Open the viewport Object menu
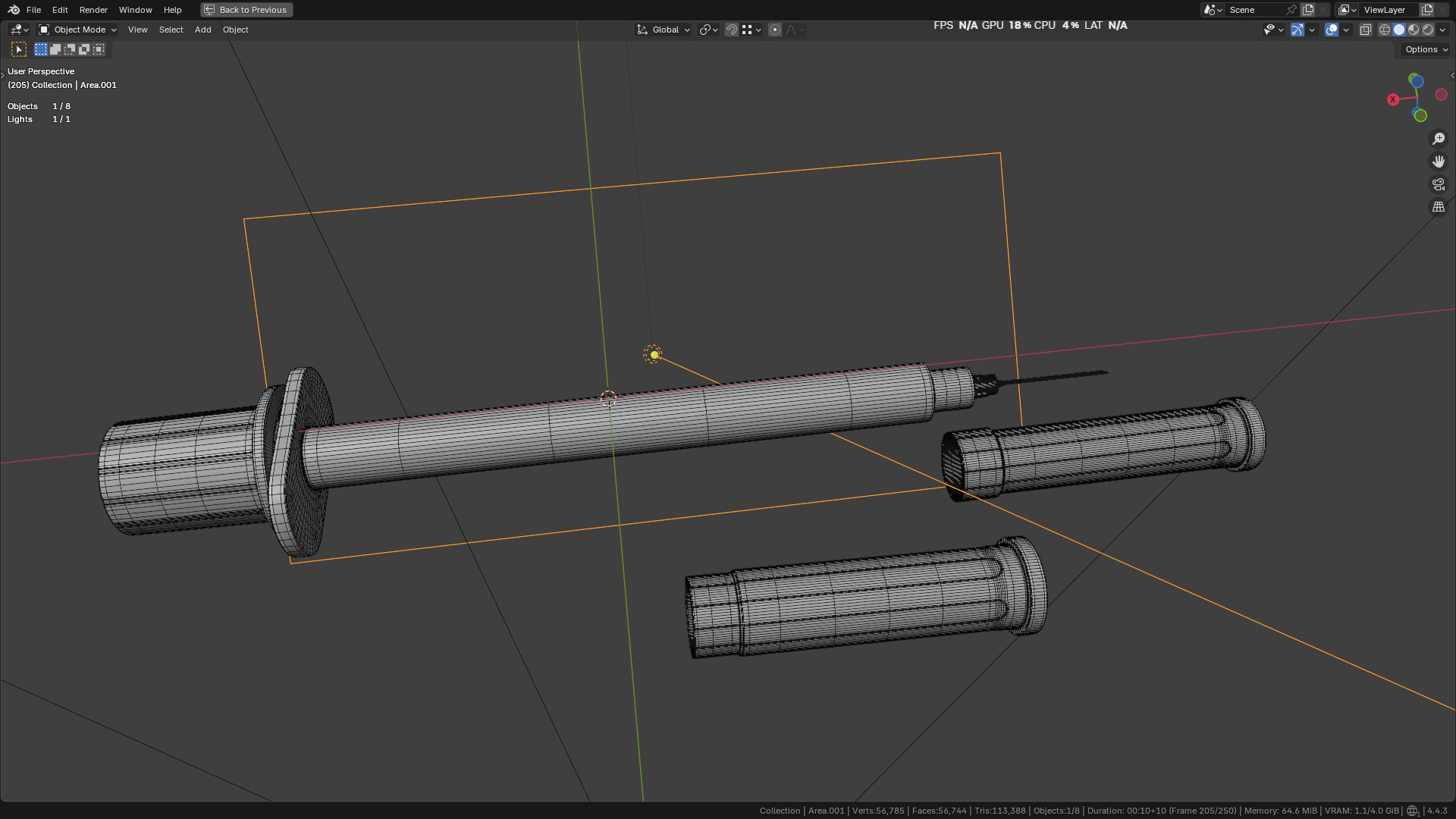The width and height of the screenshot is (1456, 819). pyautogui.click(x=235, y=30)
